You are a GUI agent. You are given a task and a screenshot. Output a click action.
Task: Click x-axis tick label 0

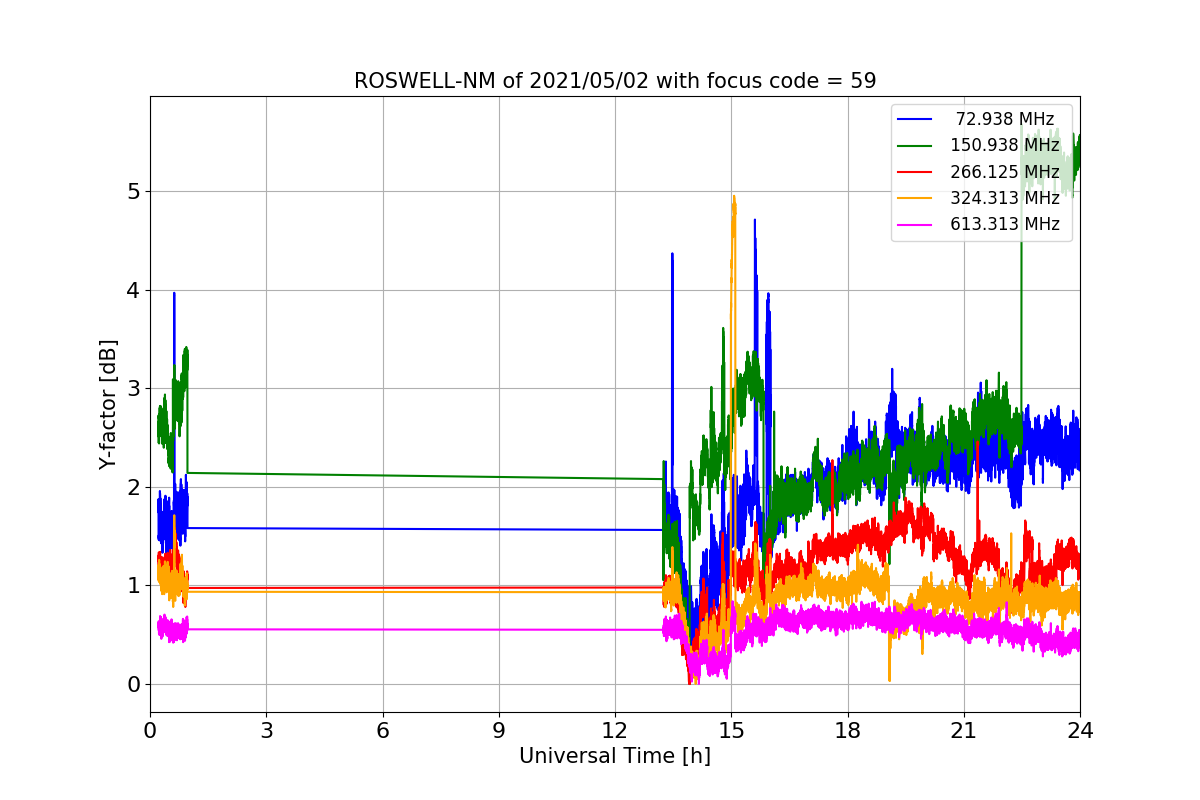point(150,730)
